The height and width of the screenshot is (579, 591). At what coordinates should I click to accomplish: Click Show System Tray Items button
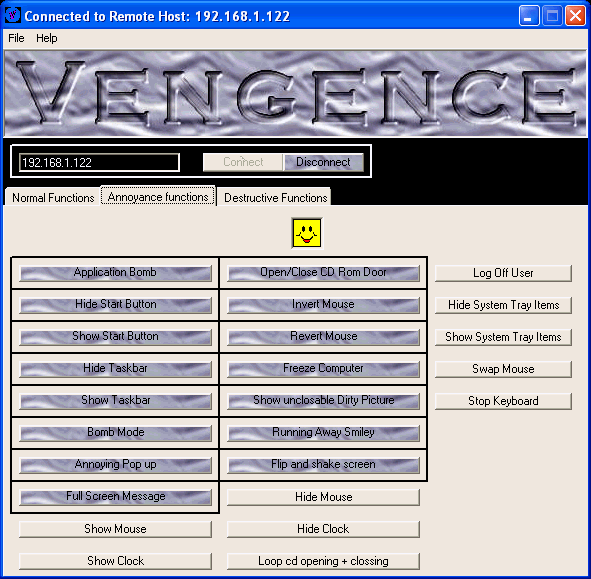503,337
